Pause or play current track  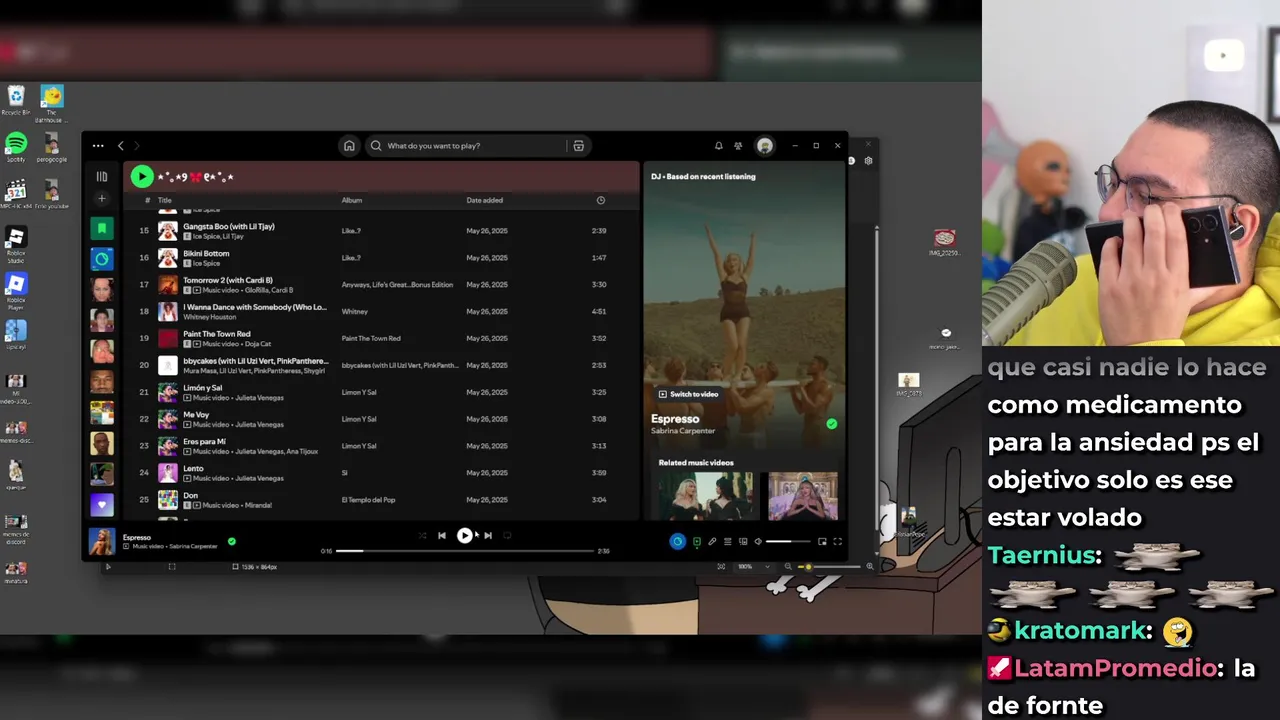465,536
